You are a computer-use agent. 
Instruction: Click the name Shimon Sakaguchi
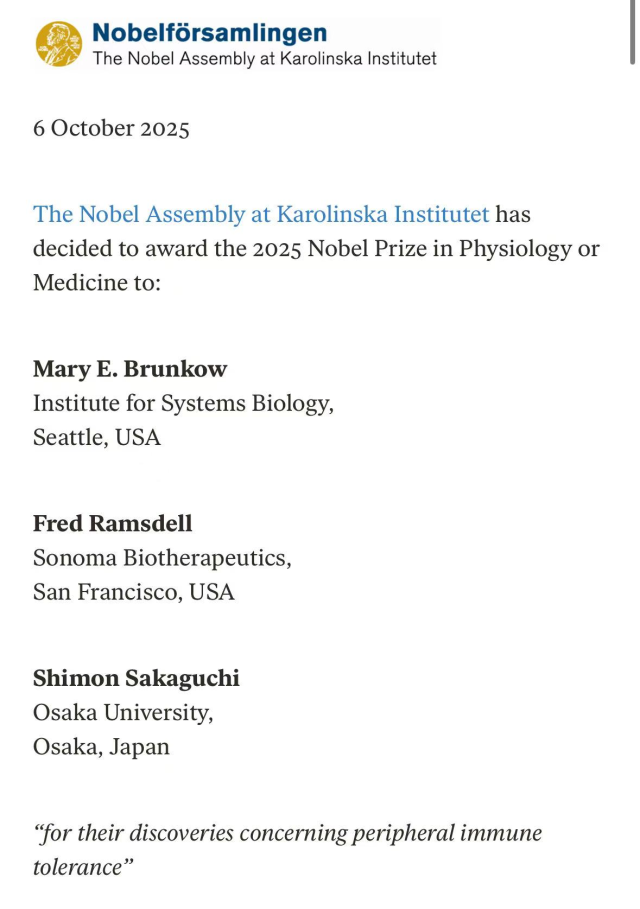(136, 679)
